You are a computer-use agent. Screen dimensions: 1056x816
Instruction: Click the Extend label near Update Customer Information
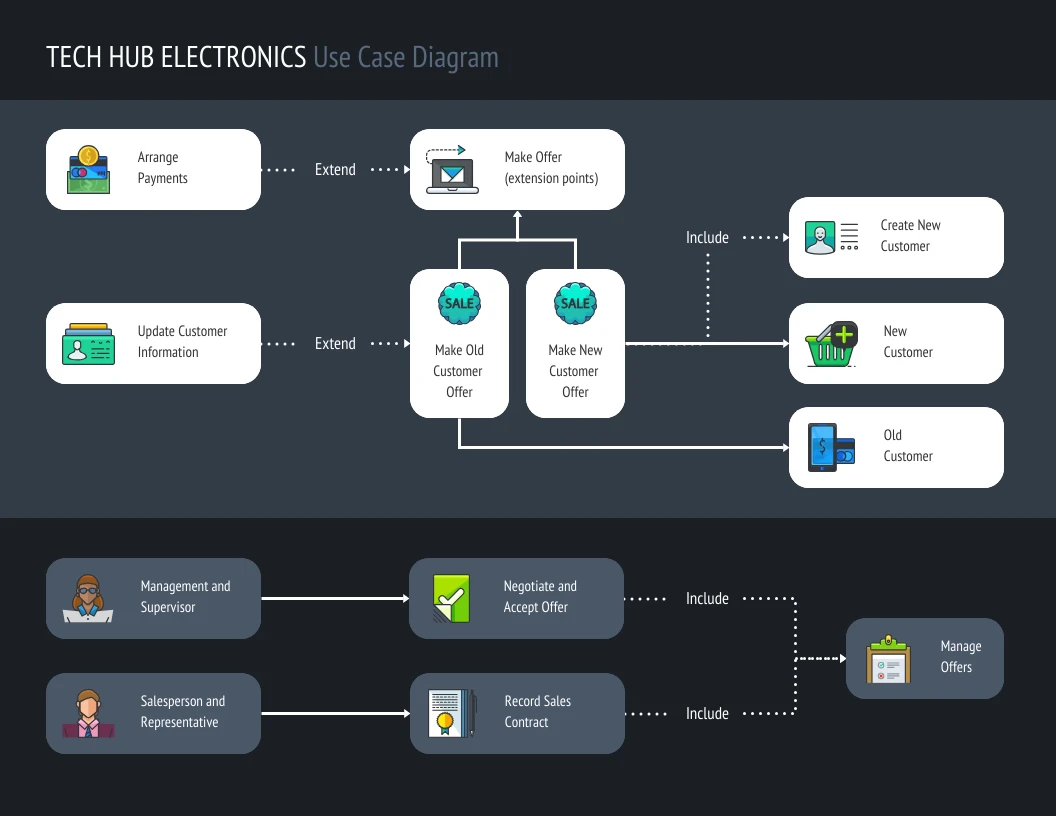pos(335,343)
